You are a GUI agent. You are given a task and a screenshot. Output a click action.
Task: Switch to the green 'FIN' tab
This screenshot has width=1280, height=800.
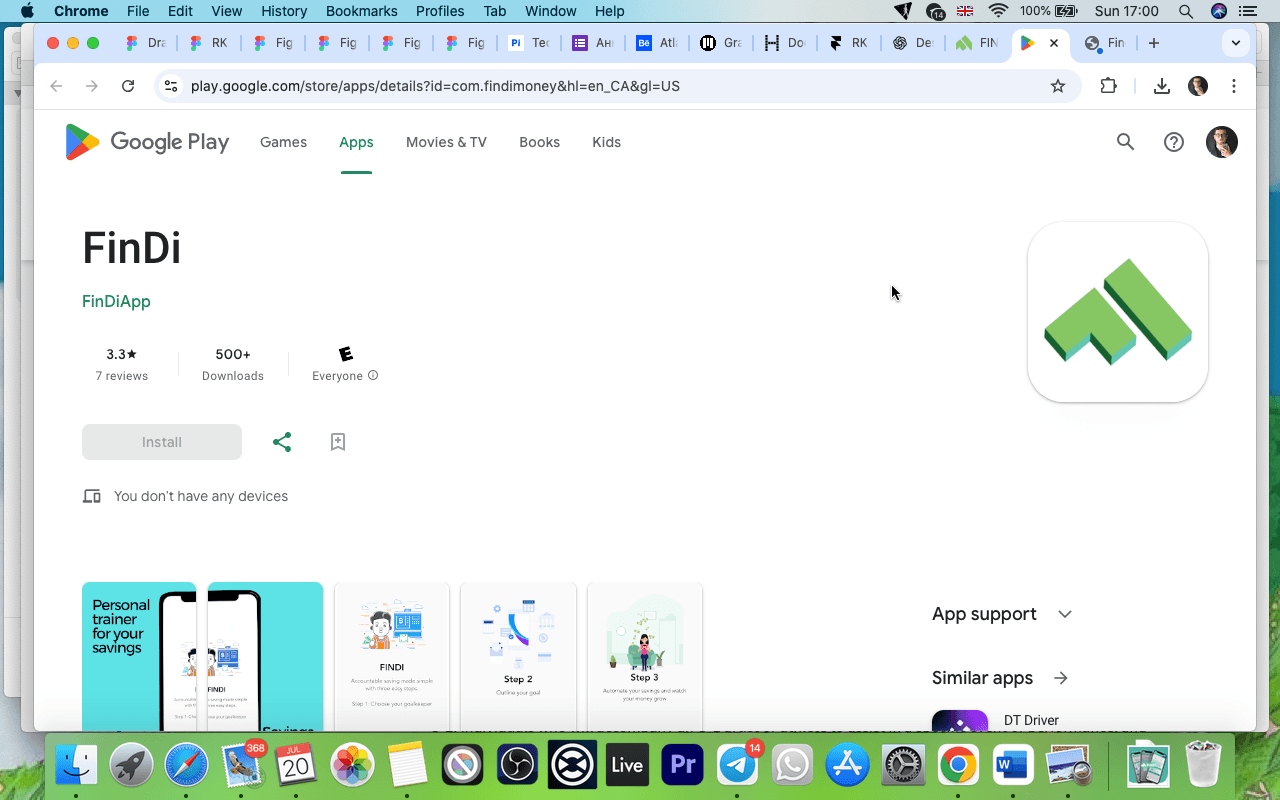point(977,43)
